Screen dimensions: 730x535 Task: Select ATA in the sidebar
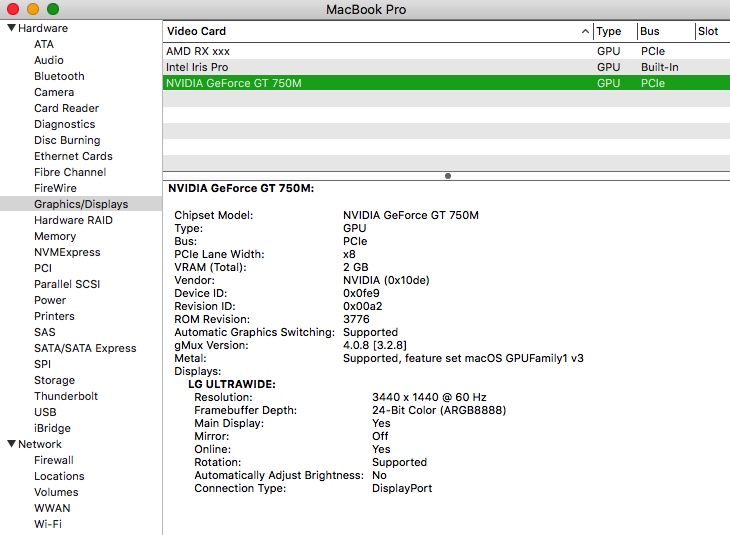click(44, 44)
